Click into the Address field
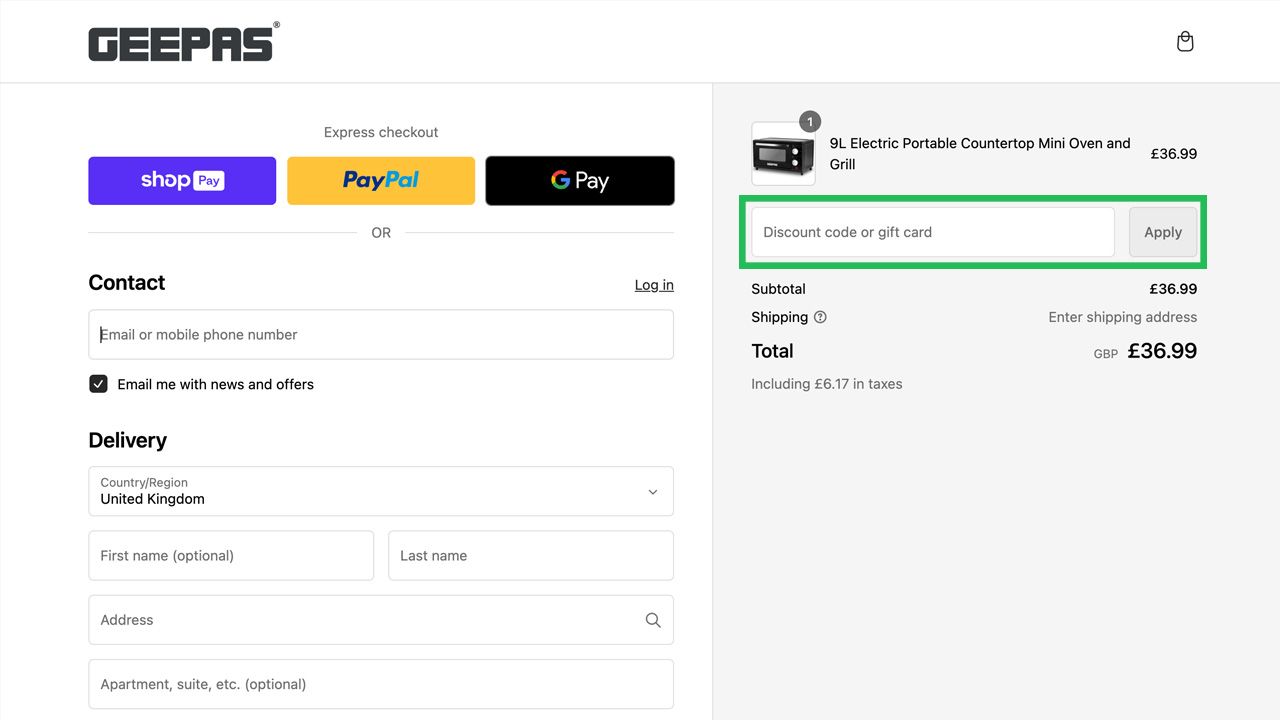1280x720 pixels. pyautogui.click(x=381, y=620)
